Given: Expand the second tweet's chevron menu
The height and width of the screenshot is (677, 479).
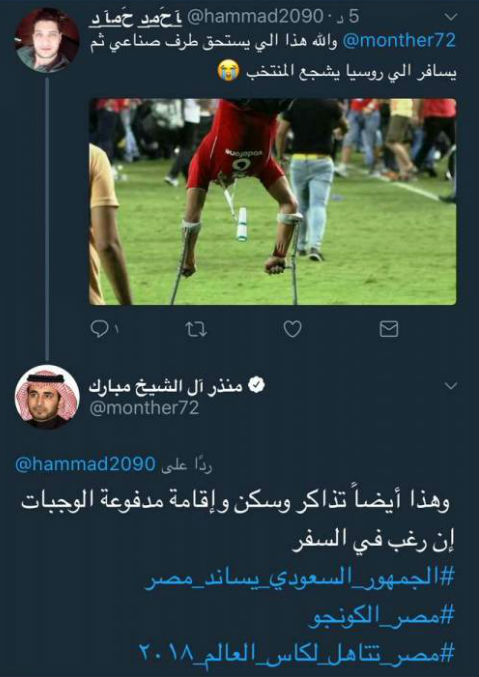Looking at the screenshot, I should tap(450, 386).
